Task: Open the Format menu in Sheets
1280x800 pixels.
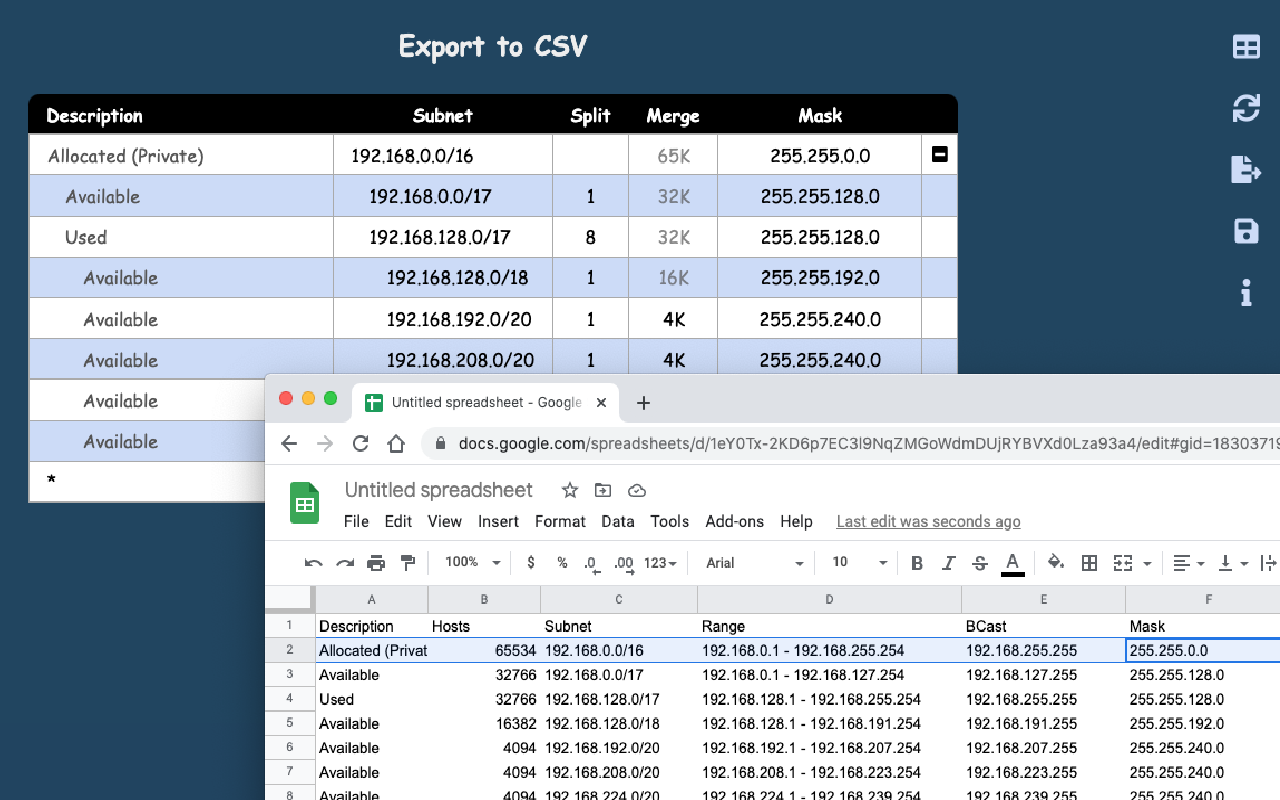Action: (560, 521)
